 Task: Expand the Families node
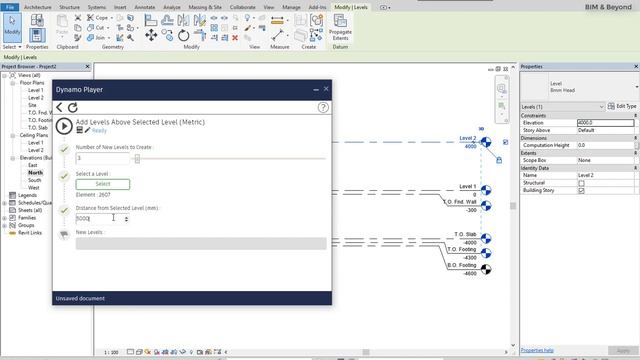5,218
